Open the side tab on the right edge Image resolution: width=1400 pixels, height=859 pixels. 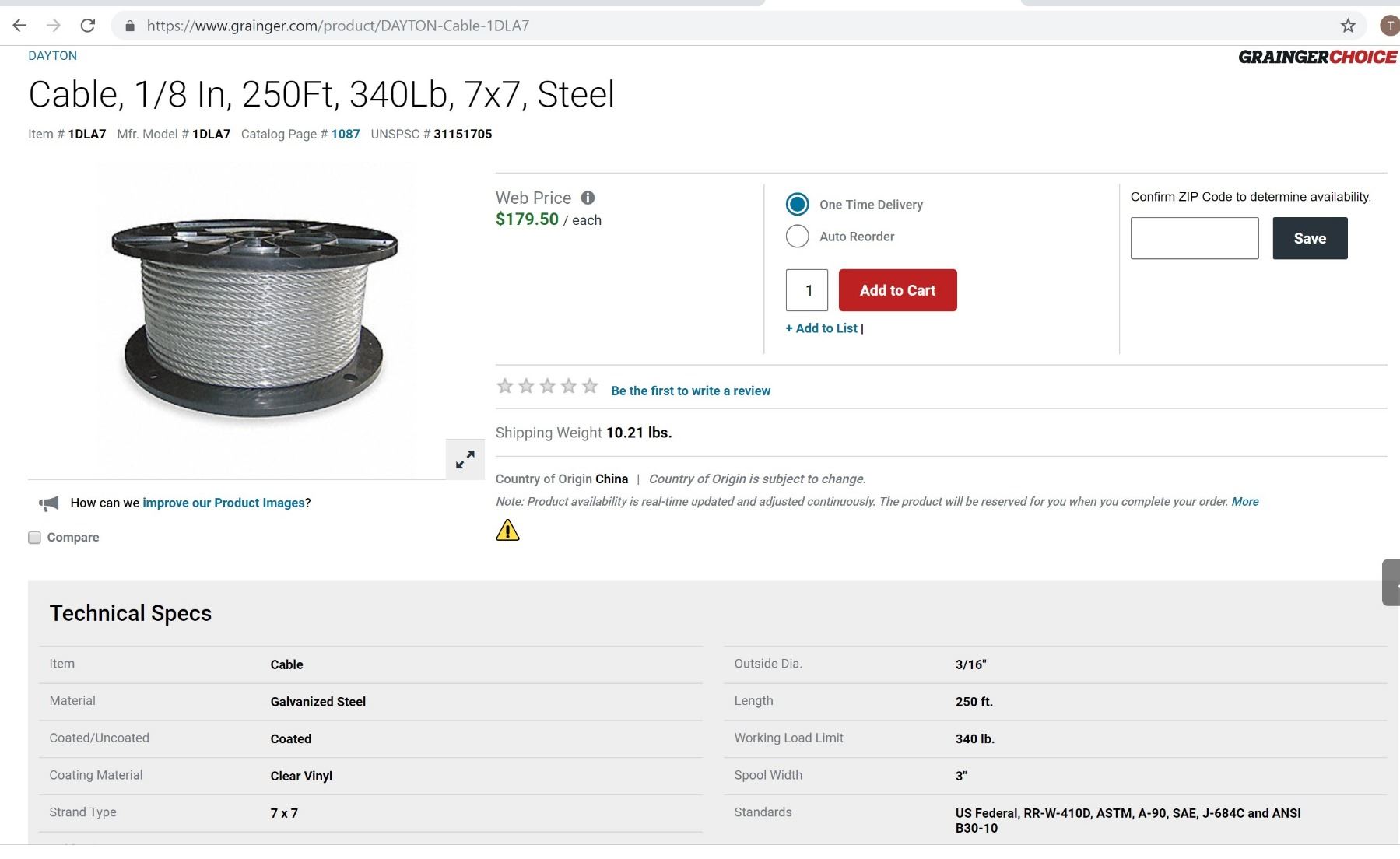[x=1391, y=582]
